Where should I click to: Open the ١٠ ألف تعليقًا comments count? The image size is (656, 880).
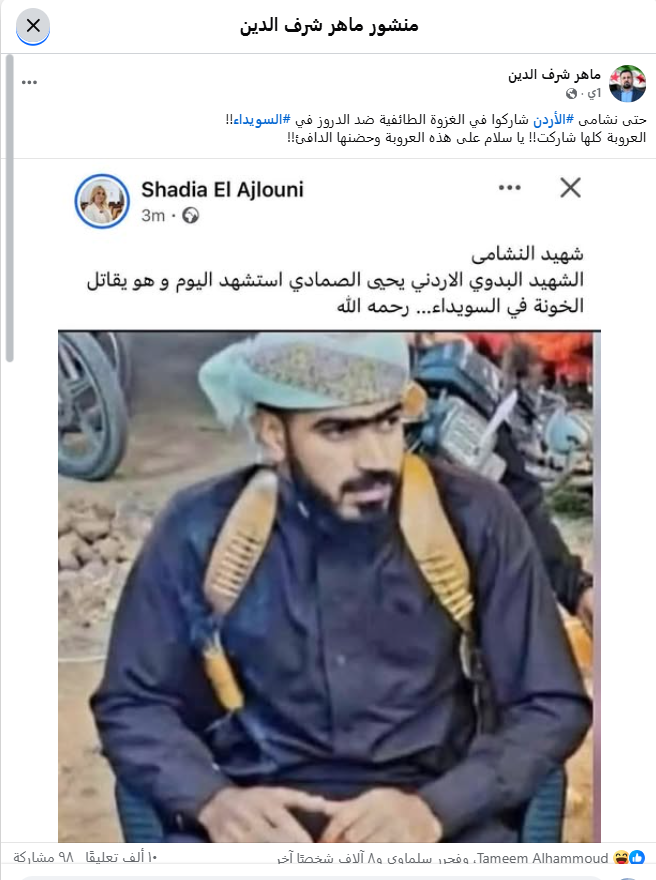pyautogui.click(x=122, y=857)
